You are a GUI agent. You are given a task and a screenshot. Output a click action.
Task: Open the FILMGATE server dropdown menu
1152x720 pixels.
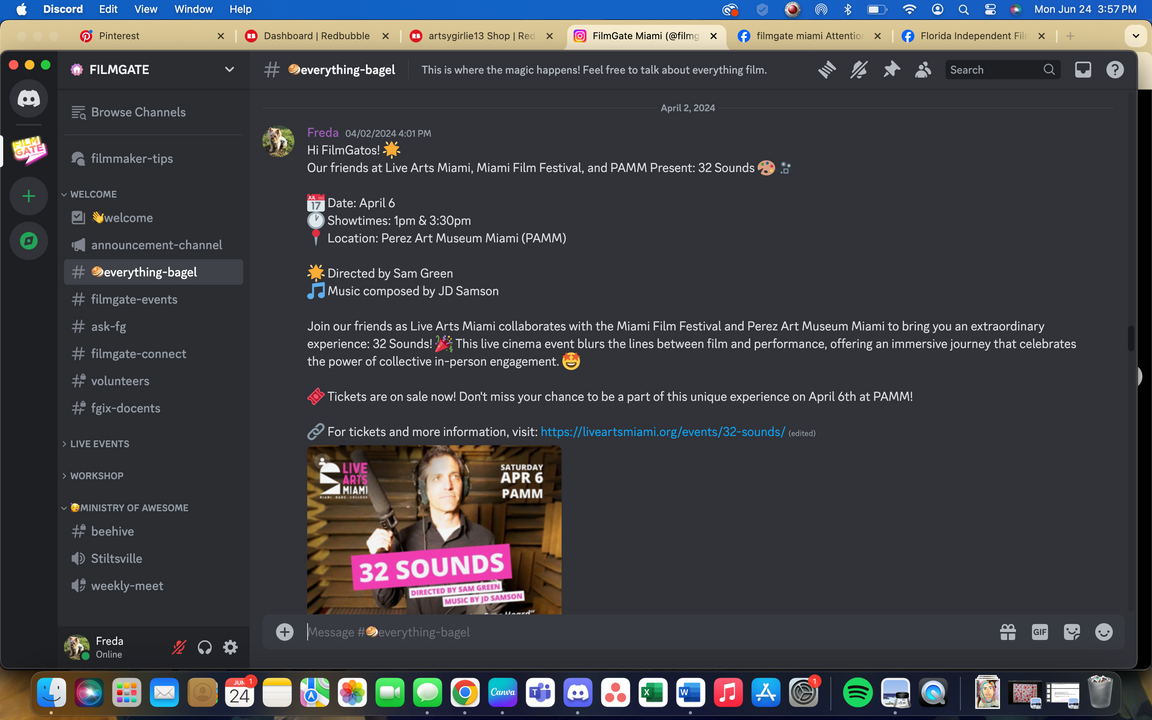pyautogui.click(x=229, y=70)
